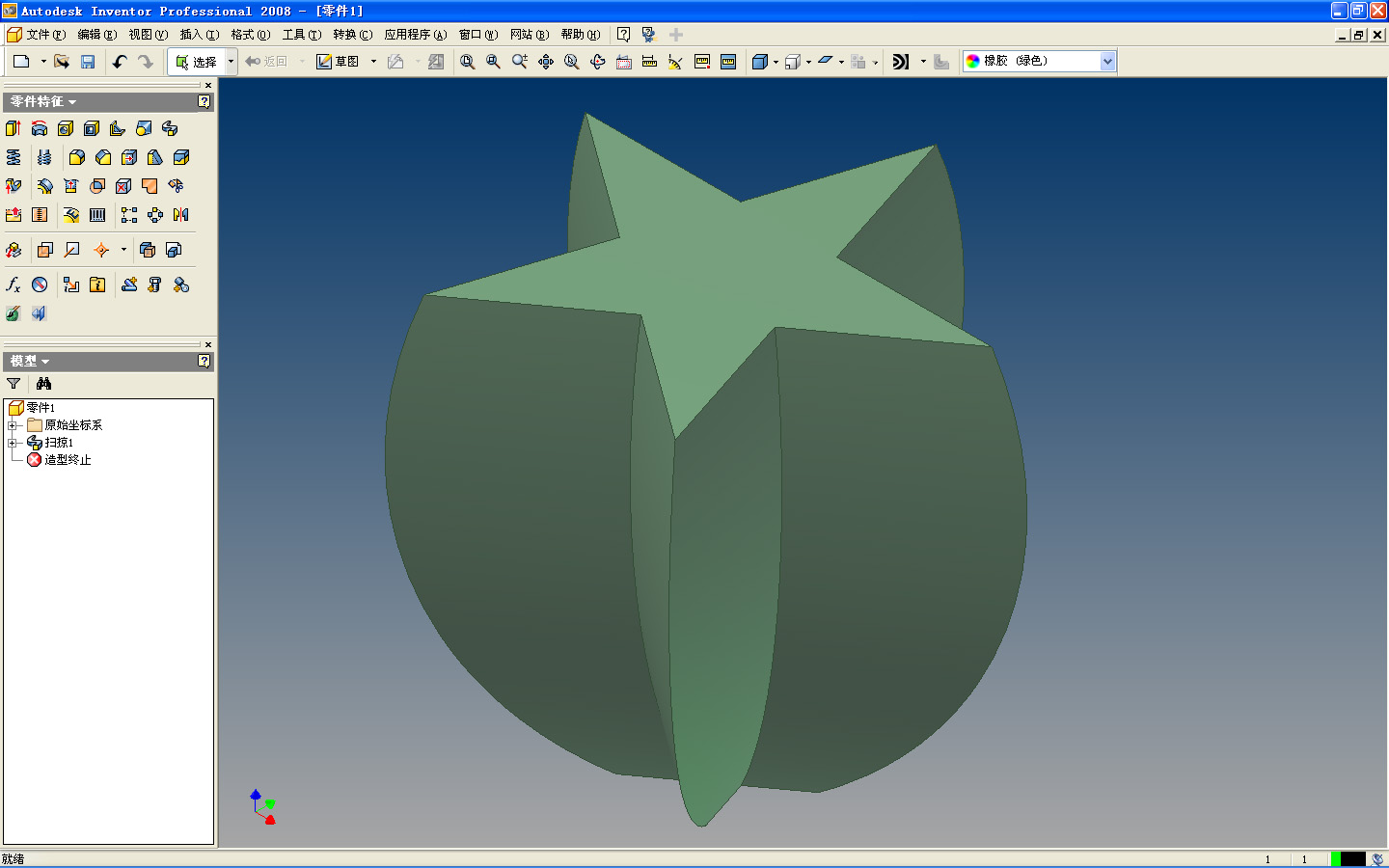Select the Revolve feature tool
The width and height of the screenshot is (1389, 868).
click(40, 128)
